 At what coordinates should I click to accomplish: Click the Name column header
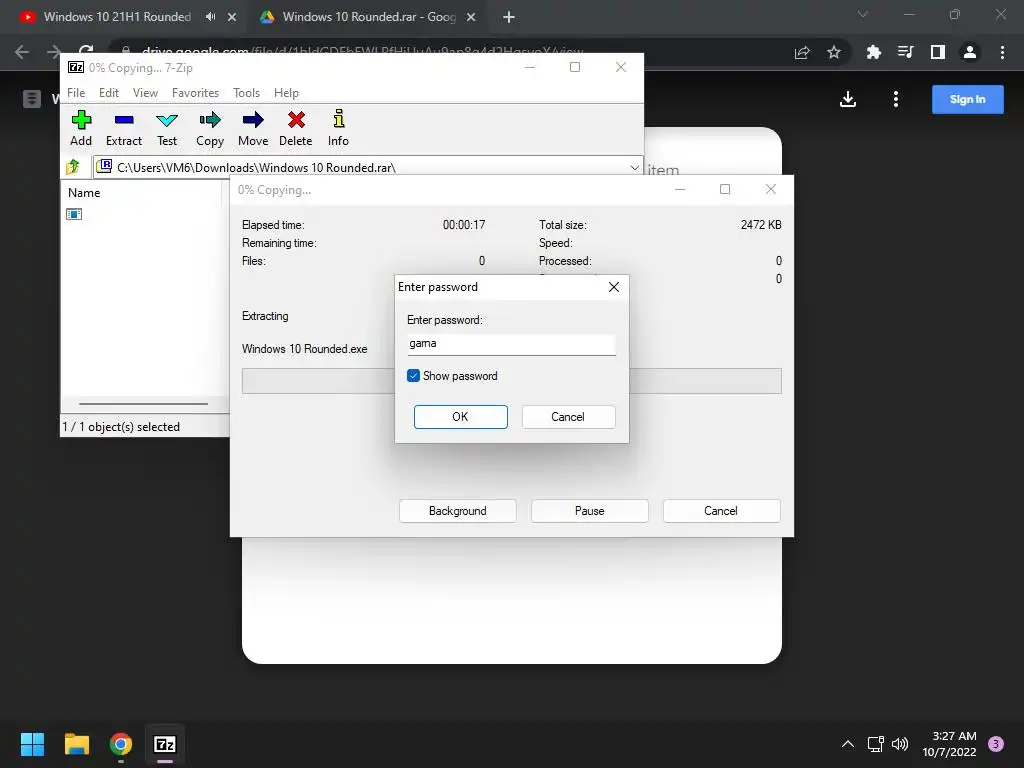84,193
